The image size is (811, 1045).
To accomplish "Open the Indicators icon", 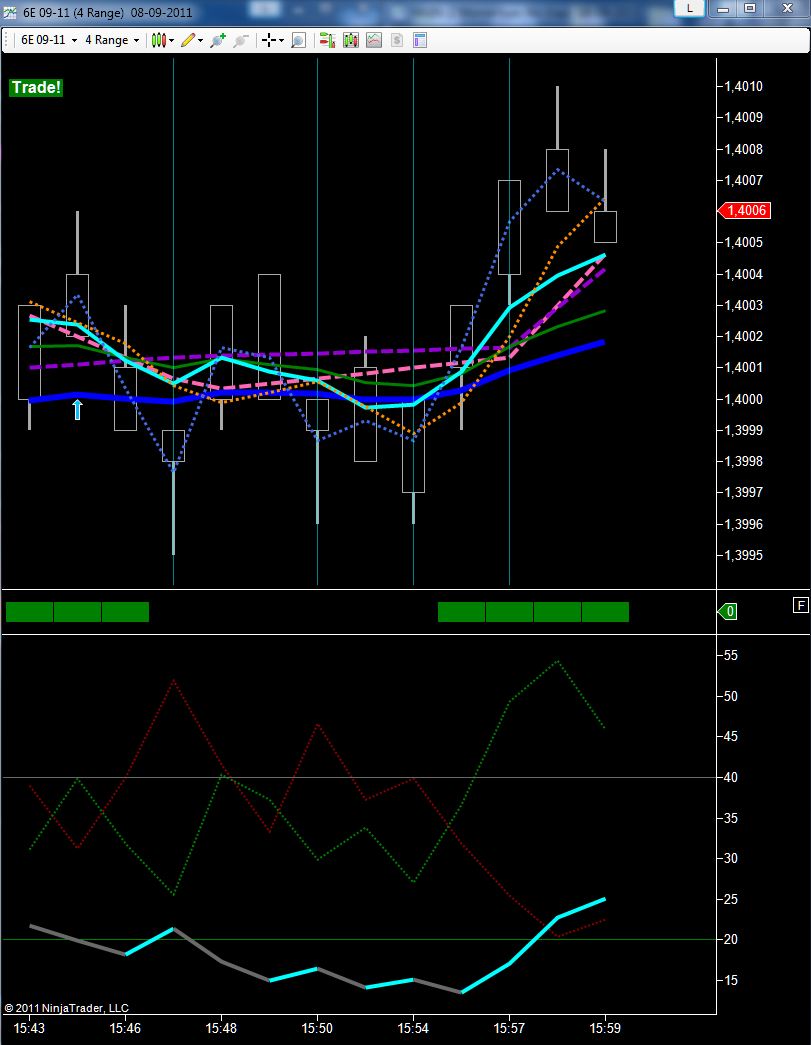I will tap(374, 41).
